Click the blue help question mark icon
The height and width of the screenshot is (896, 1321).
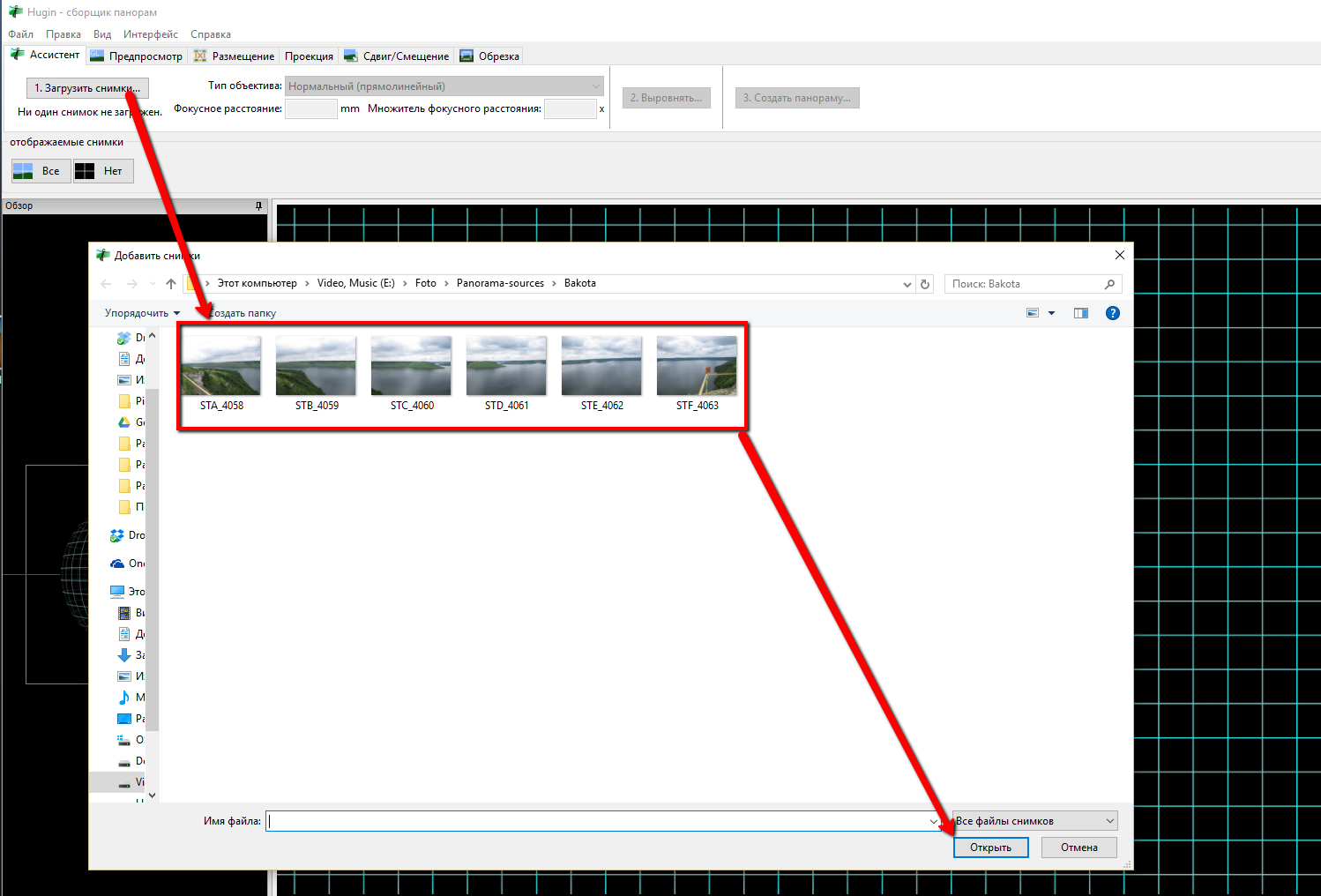1112,313
